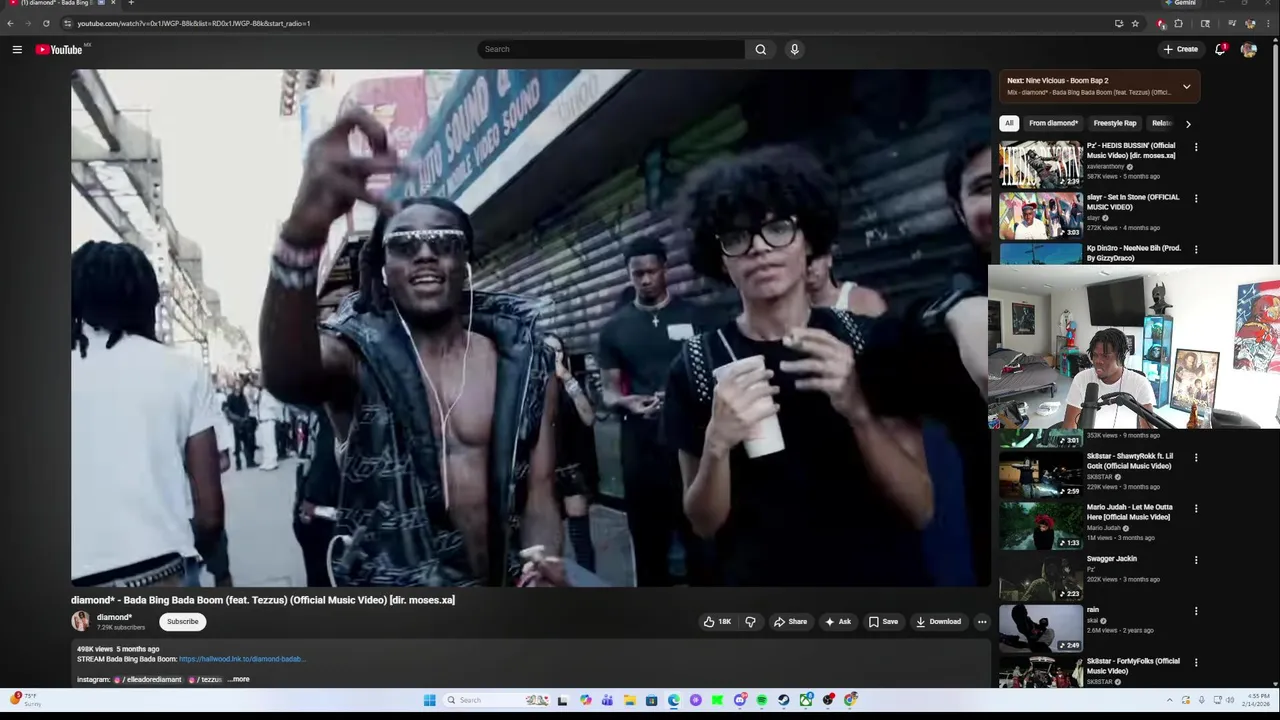Open options for Sk8star ShawtyRokk video

(x=1196, y=457)
